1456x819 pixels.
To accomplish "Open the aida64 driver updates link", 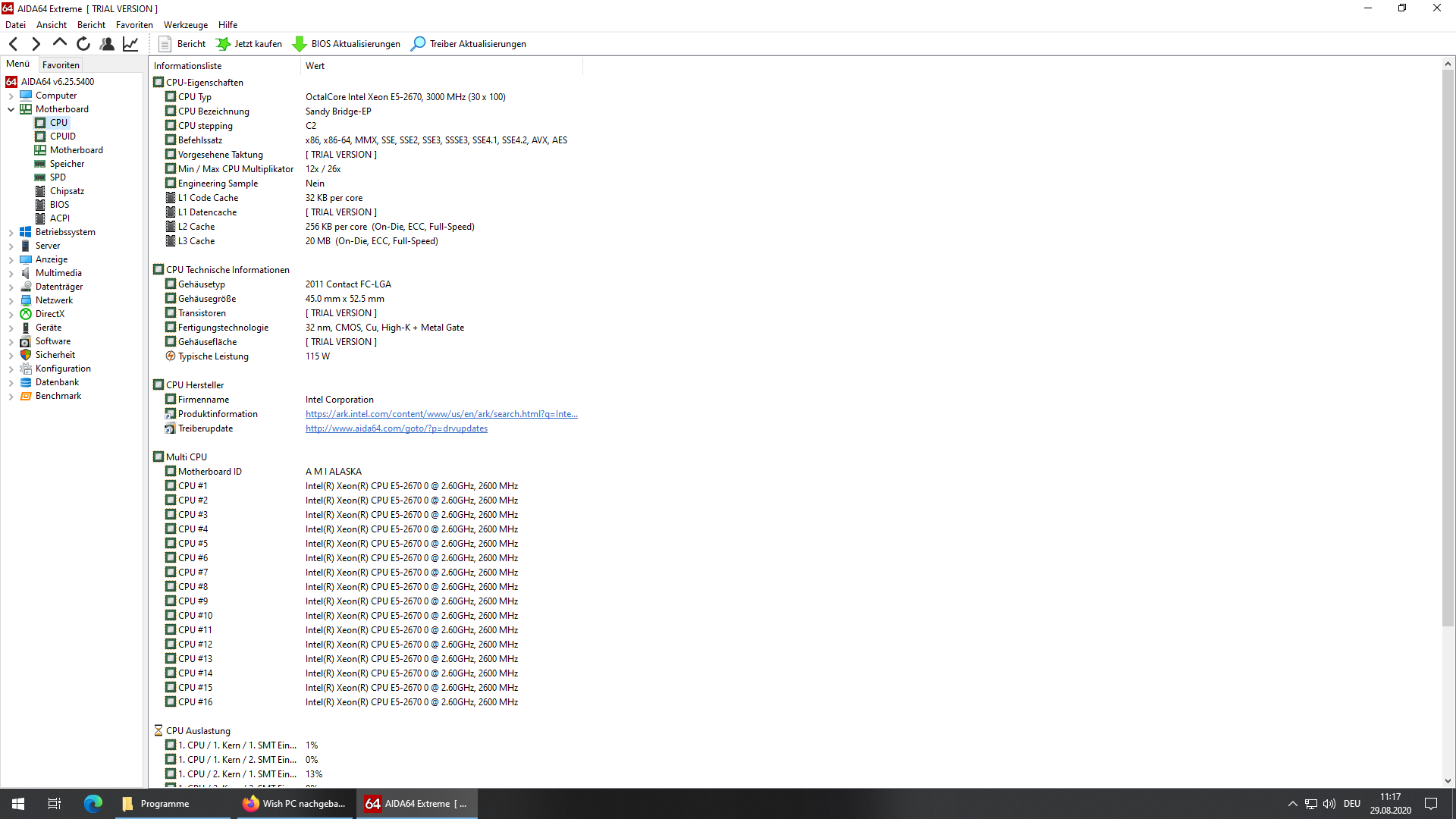I will [x=396, y=428].
